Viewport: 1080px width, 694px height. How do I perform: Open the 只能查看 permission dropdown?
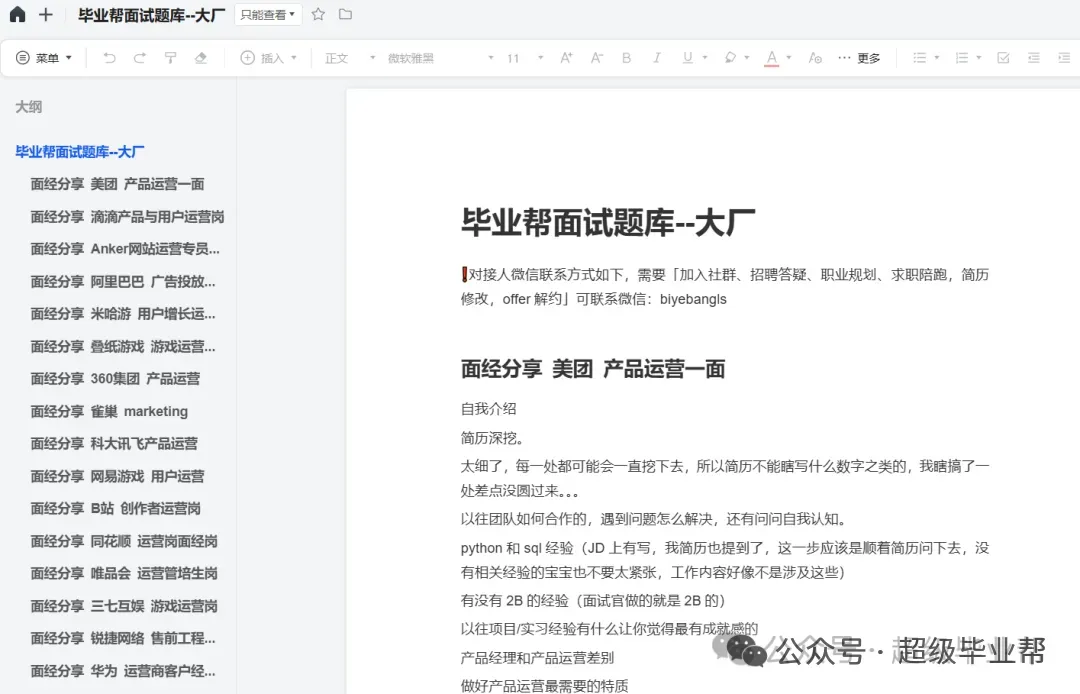(x=268, y=14)
